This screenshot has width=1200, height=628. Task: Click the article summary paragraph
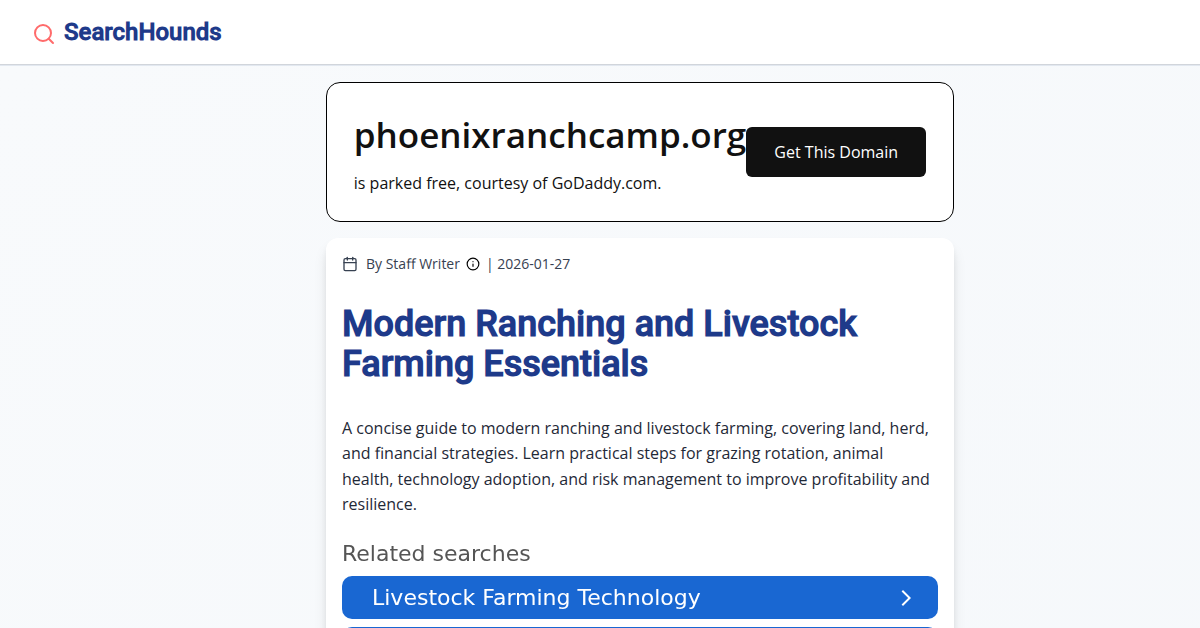[x=636, y=466]
